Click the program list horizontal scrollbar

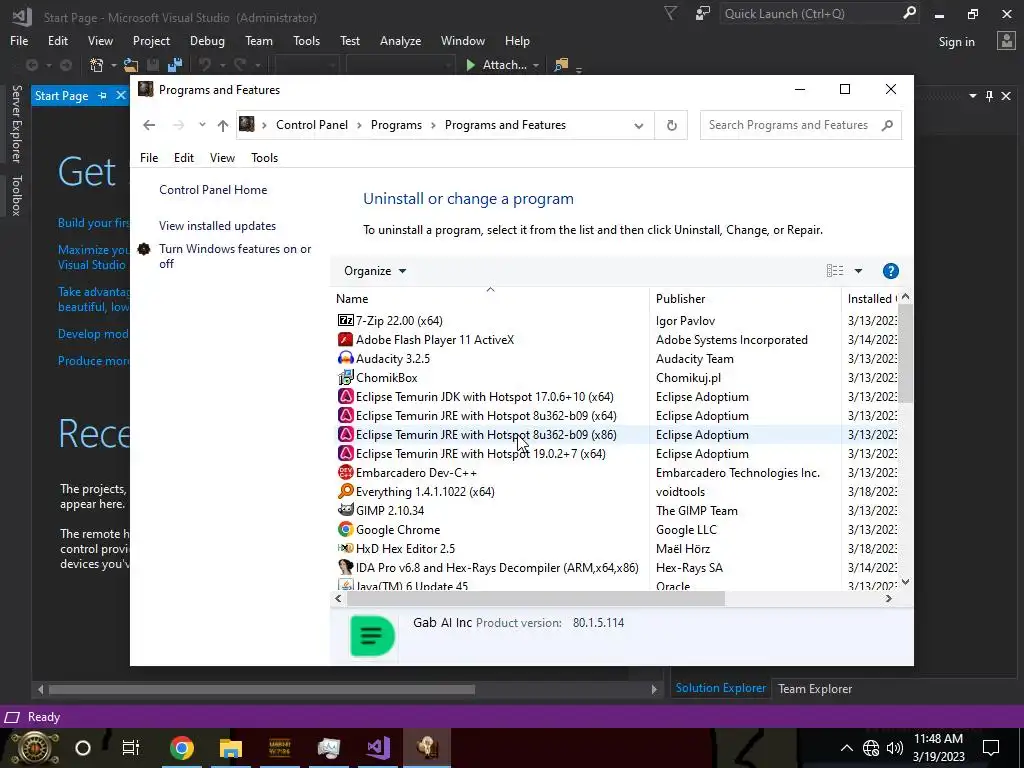(536, 598)
